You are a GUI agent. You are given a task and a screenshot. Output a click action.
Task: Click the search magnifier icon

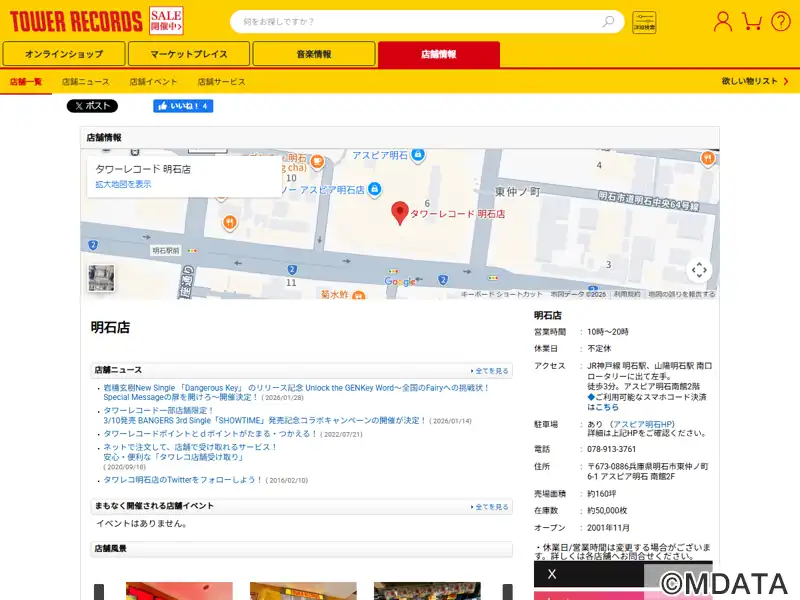click(x=608, y=22)
